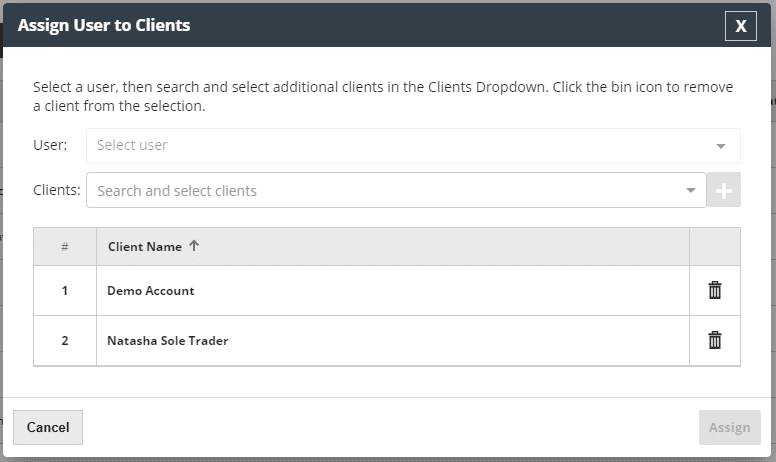Close the Assign User to Clients dialog
Image resolution: width=776 pixels, height=462 pixels.
pos(740,26)
